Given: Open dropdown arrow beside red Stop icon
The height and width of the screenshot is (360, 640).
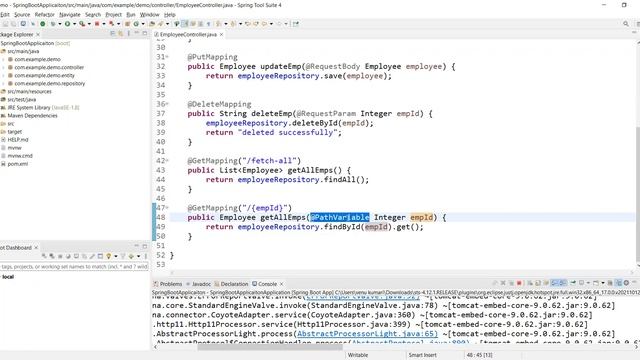Looking at the screenshot, I should [x=104, y=24].
